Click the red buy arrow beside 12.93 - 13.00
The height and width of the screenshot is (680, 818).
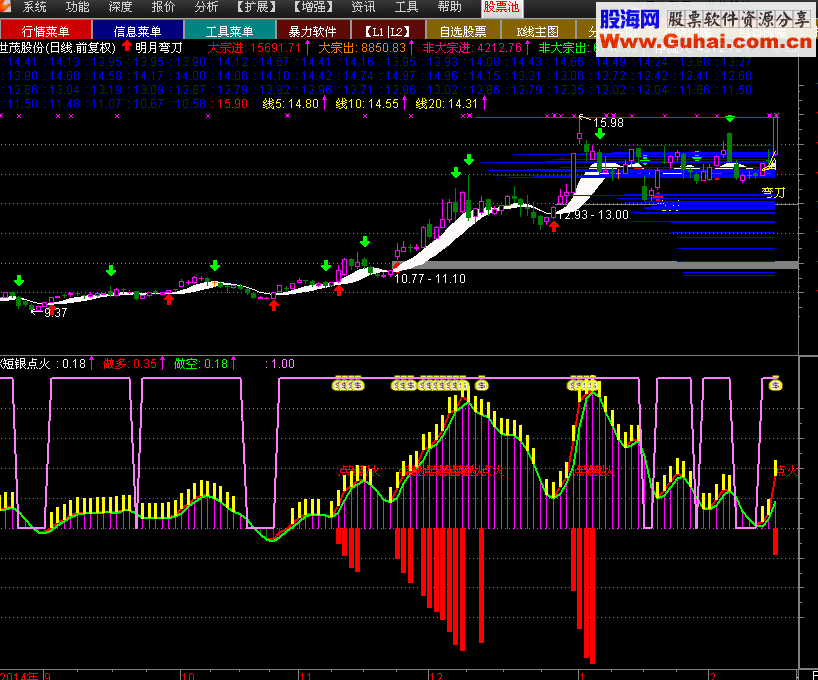pos(554,226)
